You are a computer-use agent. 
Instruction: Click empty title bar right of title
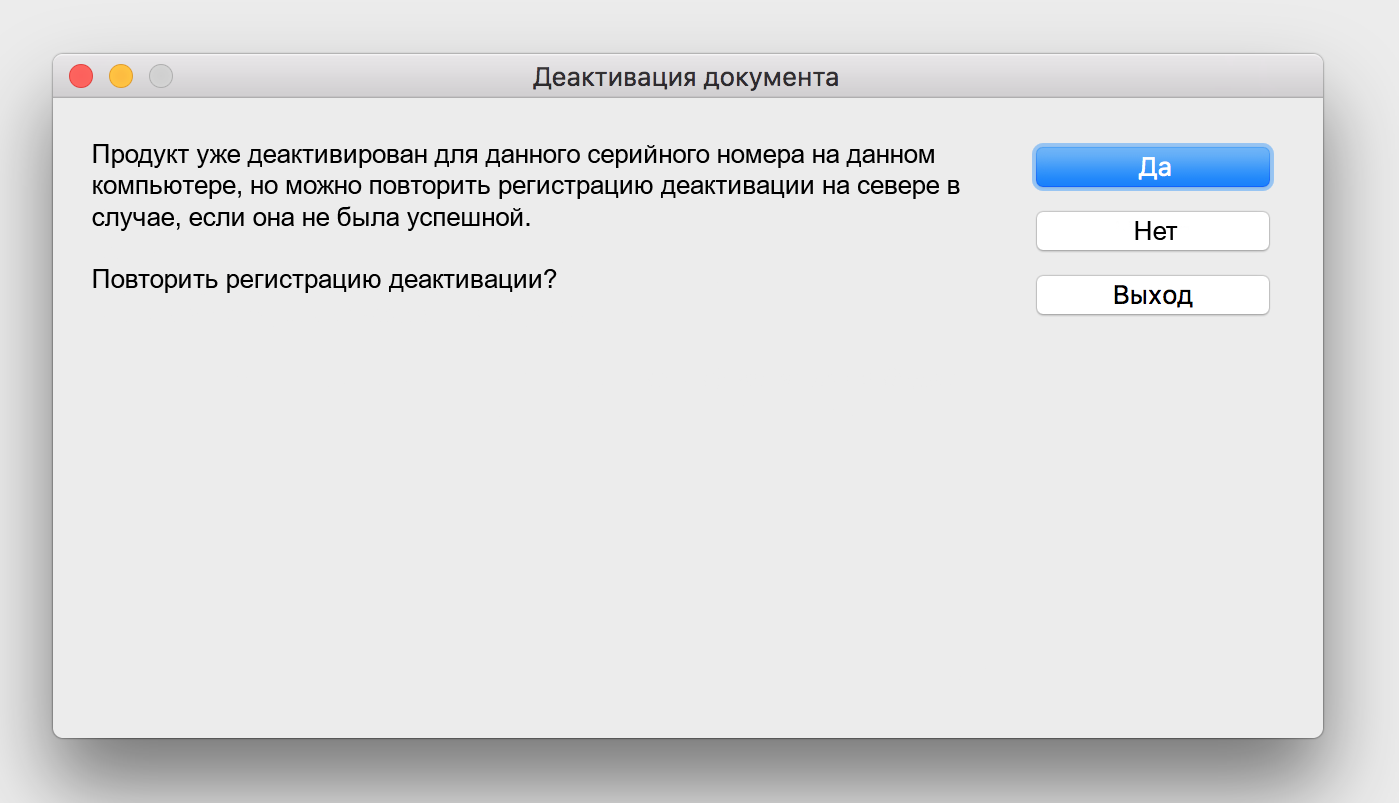click(1080, 76)
